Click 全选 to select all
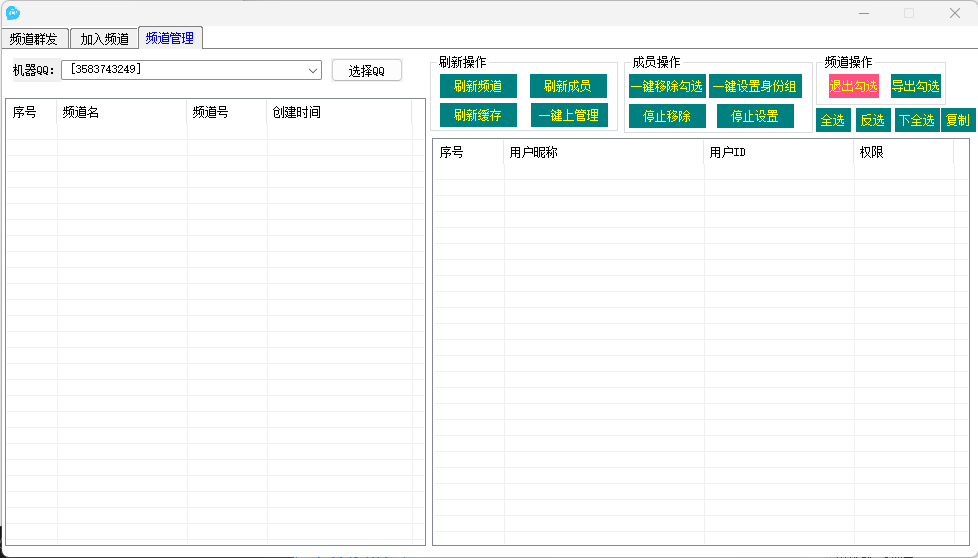This screenshot has height=558, width=978. coord(832,120)
